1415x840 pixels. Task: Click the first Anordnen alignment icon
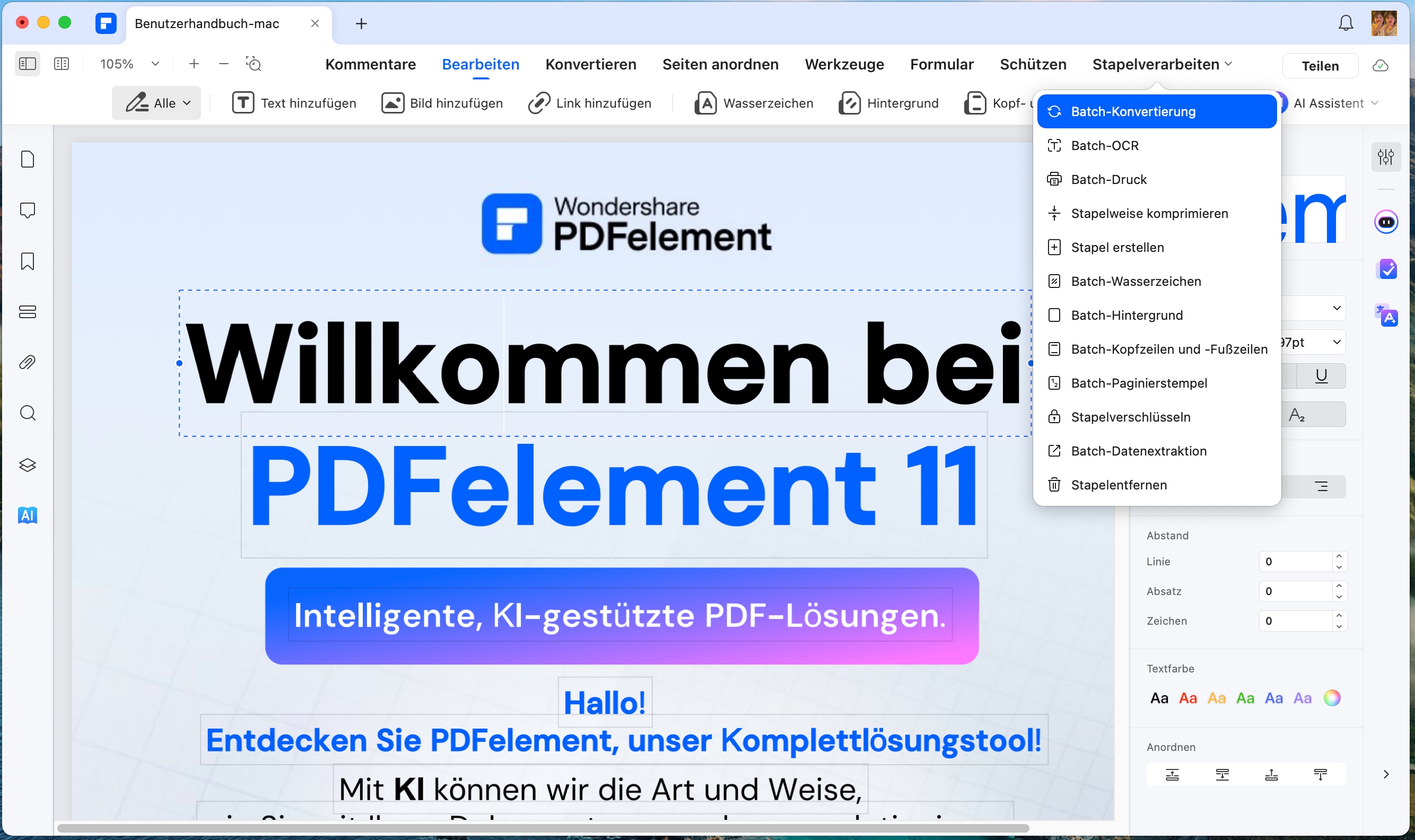1172,774
